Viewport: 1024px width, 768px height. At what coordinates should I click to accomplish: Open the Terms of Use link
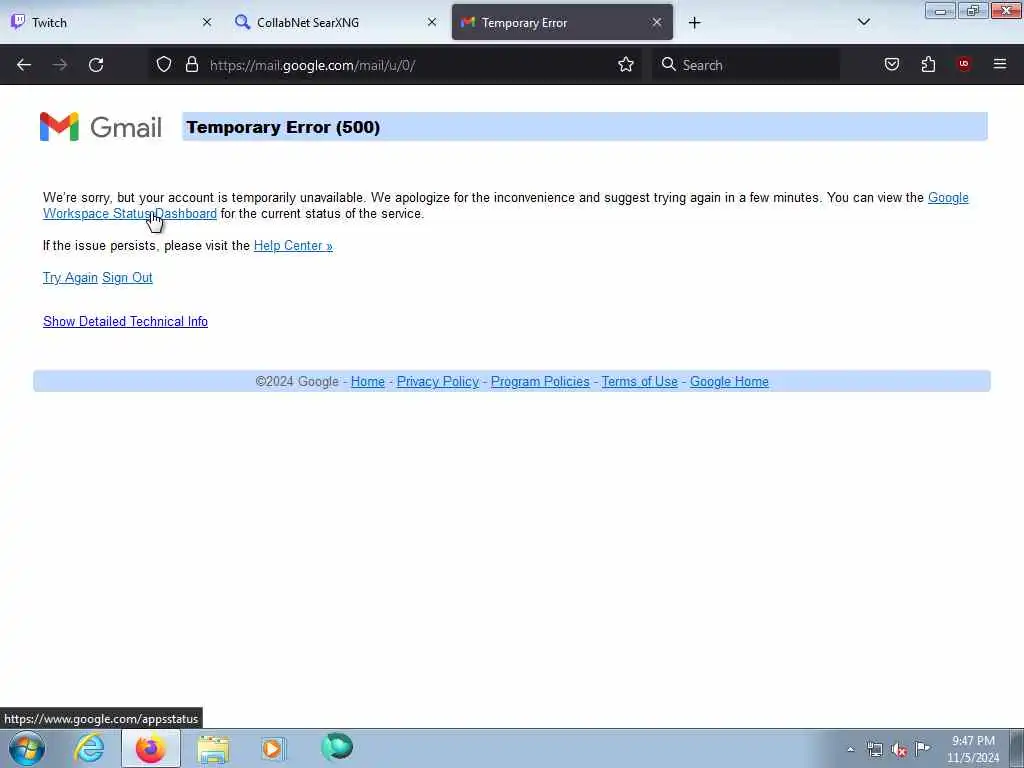[x=639, y=381]
